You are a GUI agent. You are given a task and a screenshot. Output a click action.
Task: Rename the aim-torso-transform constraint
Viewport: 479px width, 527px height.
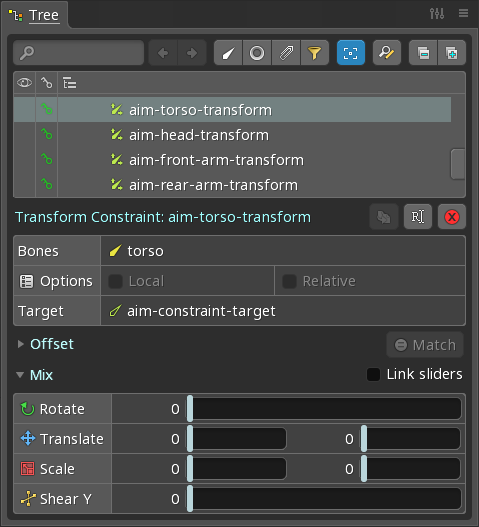click(418, 217)
